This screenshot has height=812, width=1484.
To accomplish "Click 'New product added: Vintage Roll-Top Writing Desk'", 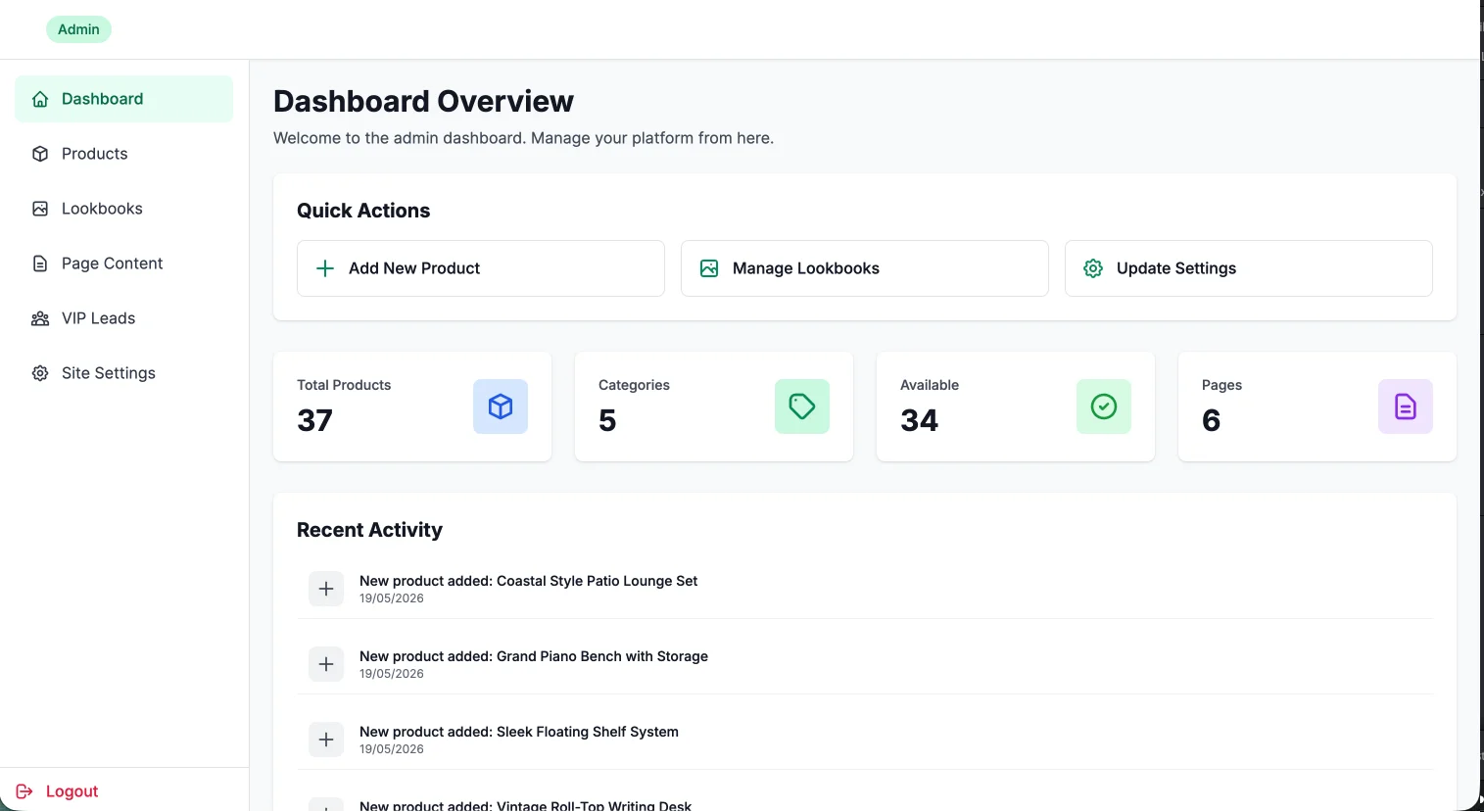I will point(525,805).
